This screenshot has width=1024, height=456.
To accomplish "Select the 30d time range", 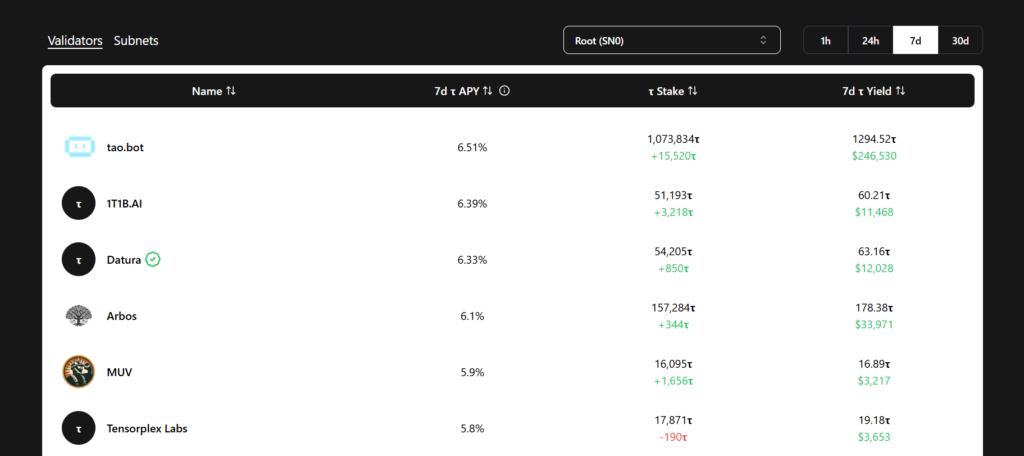I will click(x=960, y=40).
